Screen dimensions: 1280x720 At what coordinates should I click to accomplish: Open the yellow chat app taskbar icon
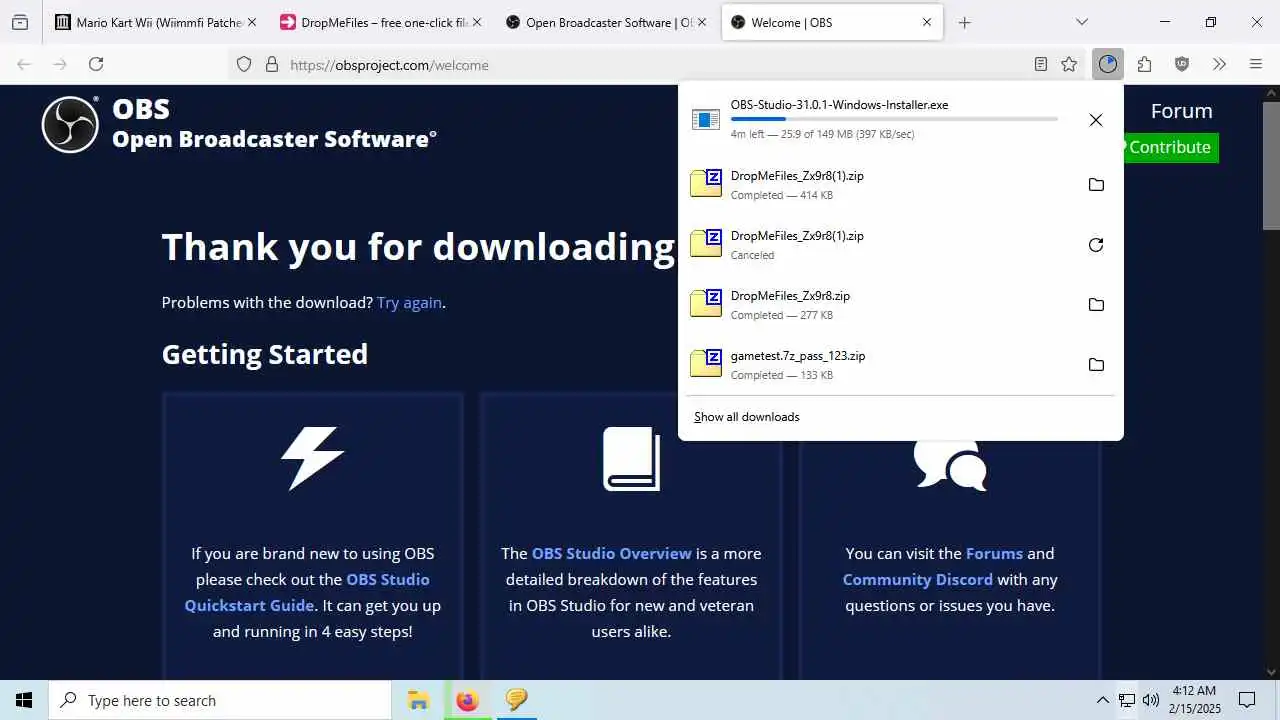point(516,700)
